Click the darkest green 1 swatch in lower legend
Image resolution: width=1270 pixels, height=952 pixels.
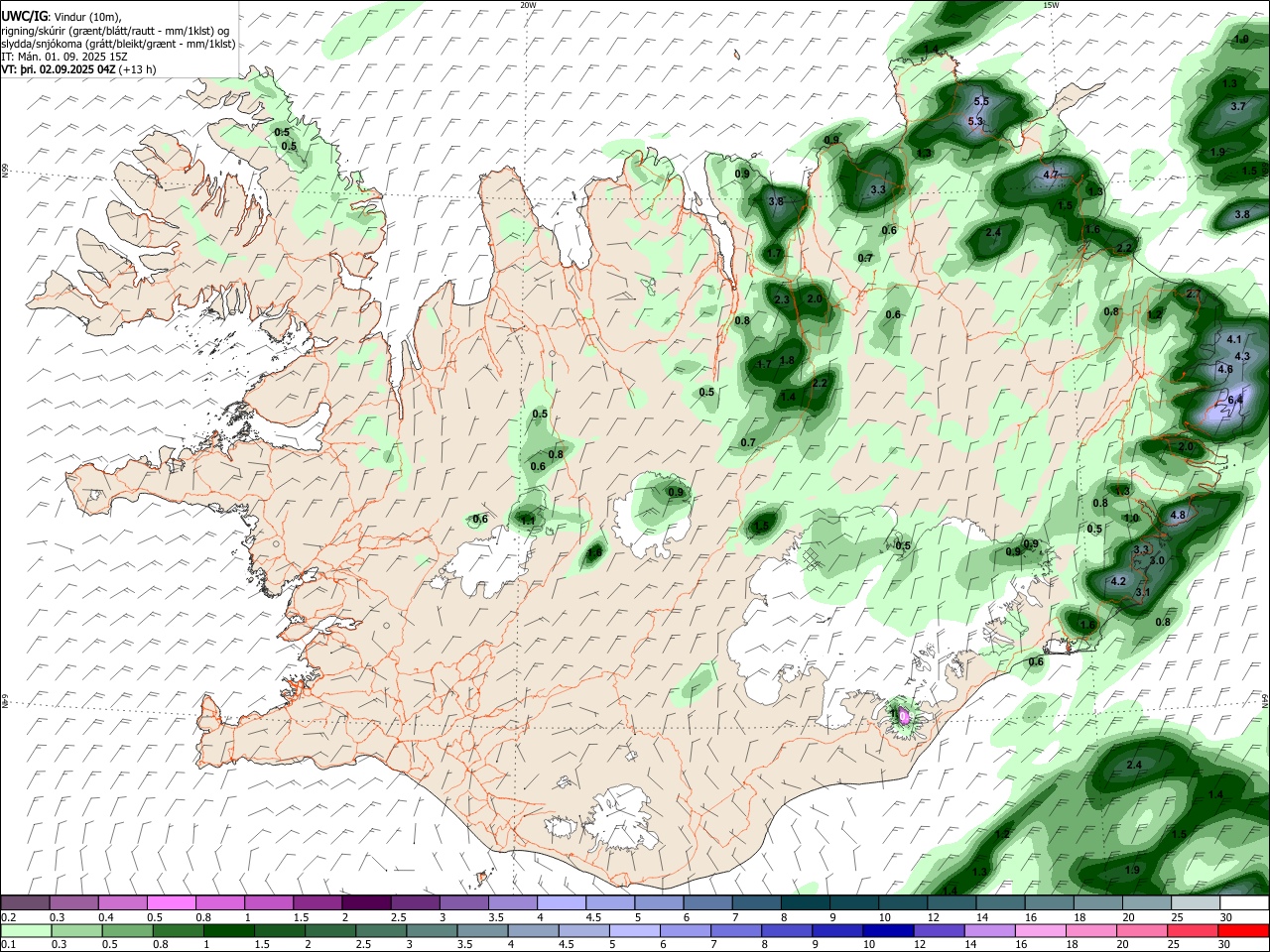(228, 931)
